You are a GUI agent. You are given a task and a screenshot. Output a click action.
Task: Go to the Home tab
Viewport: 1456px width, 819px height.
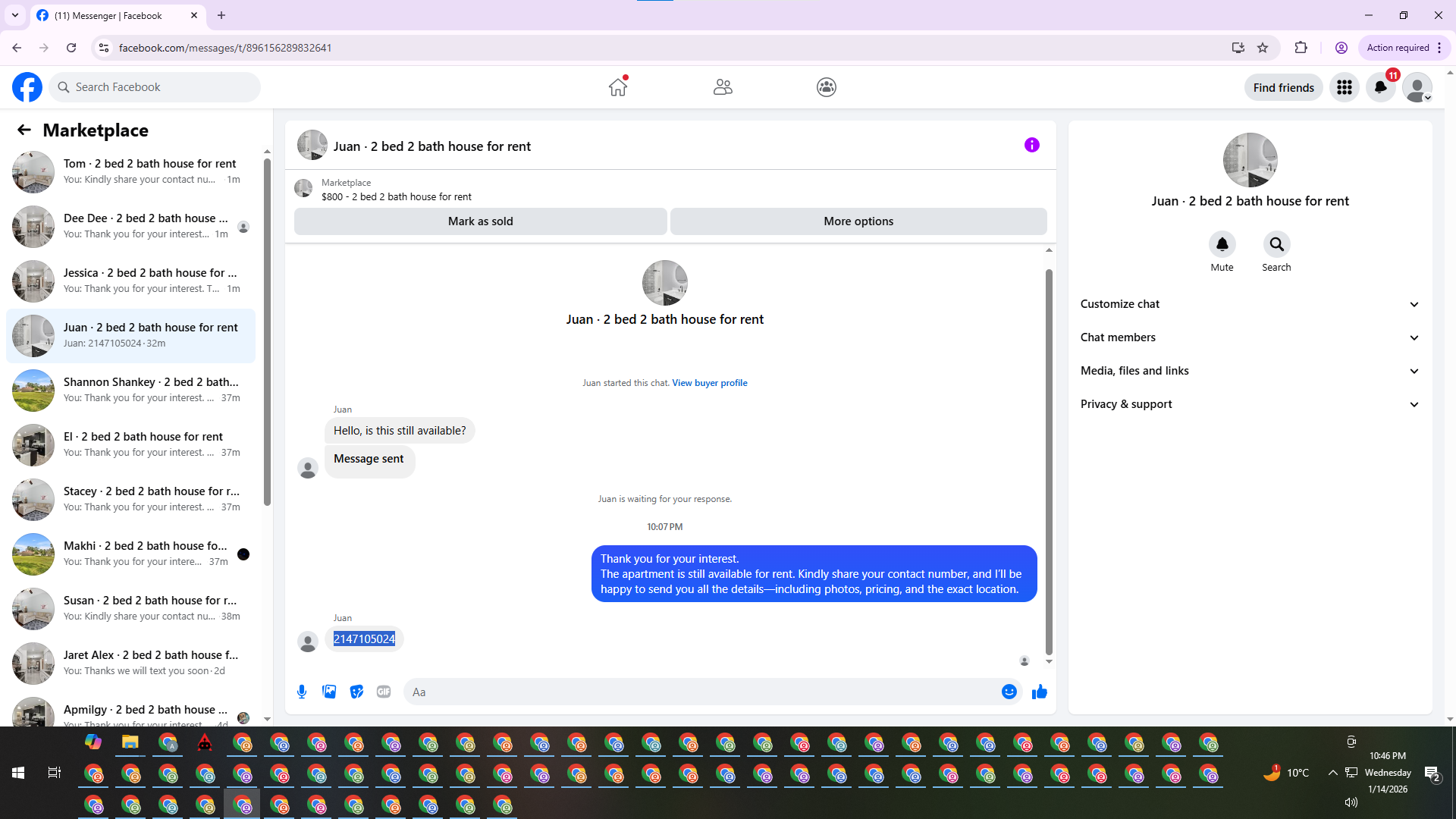point(618,87)
